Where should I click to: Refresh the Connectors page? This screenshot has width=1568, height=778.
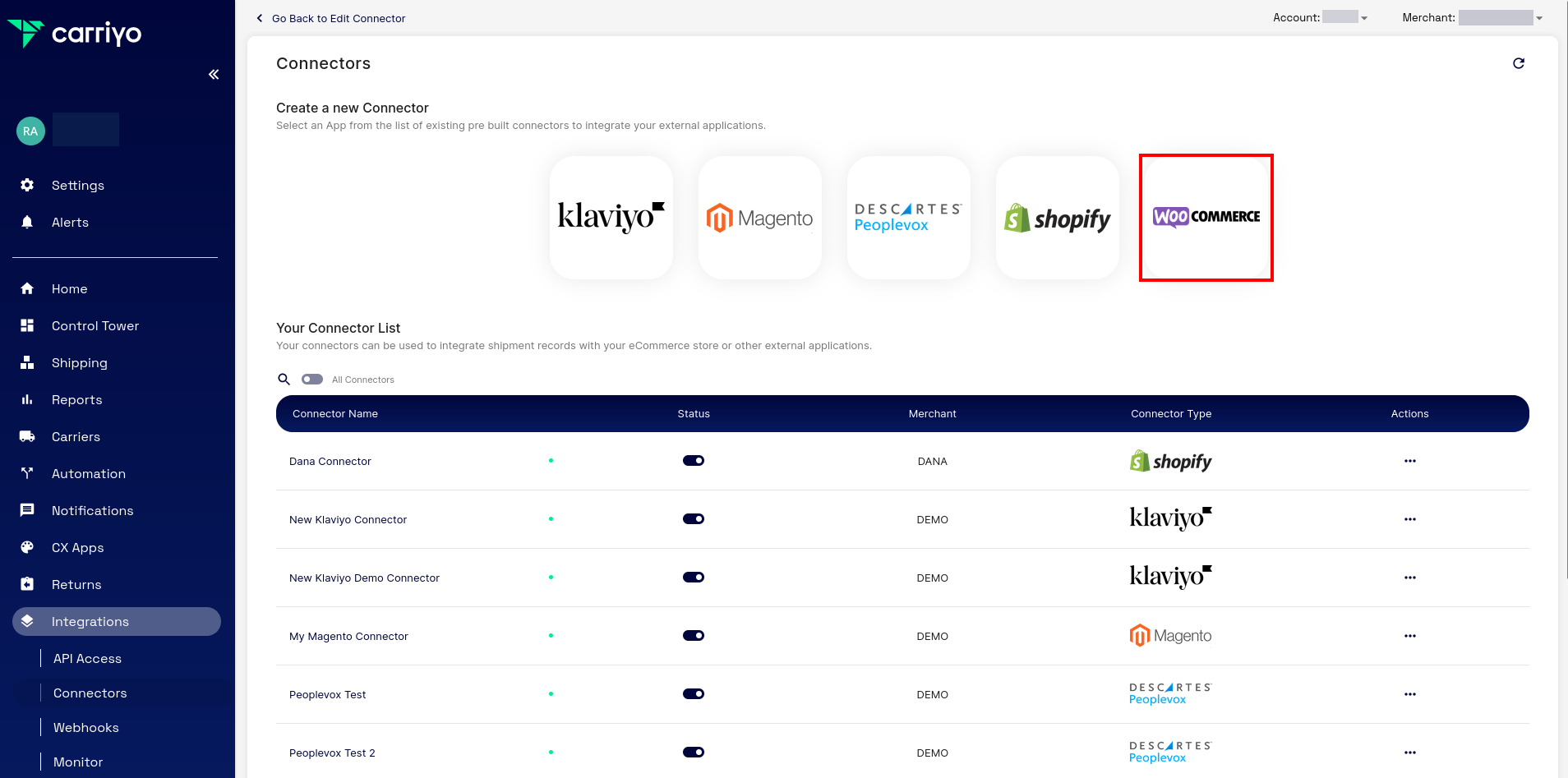coord(1519,63)
